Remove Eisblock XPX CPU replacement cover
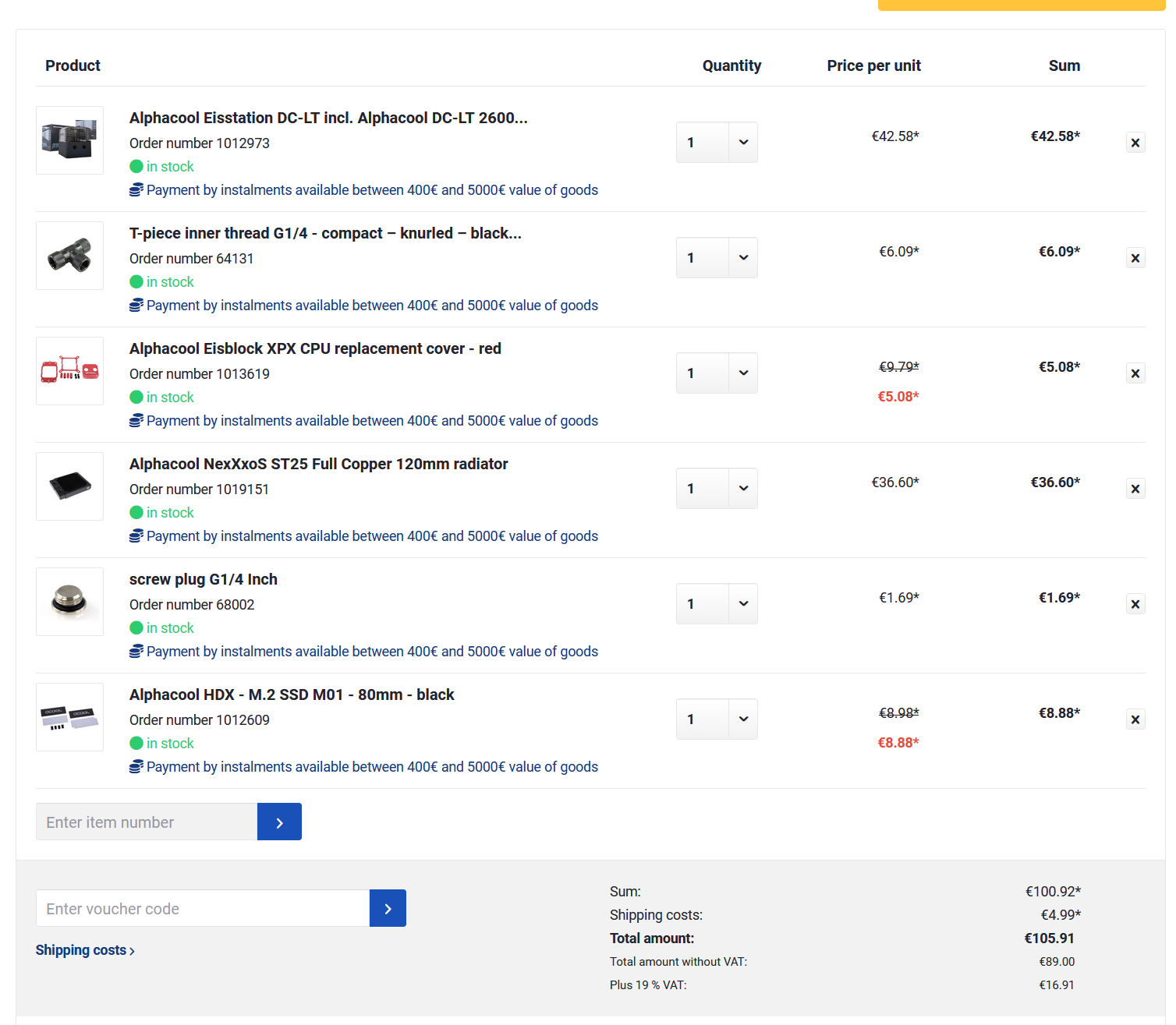This screenshot has height=1025, width=1176. click(x=1135, y=373)
